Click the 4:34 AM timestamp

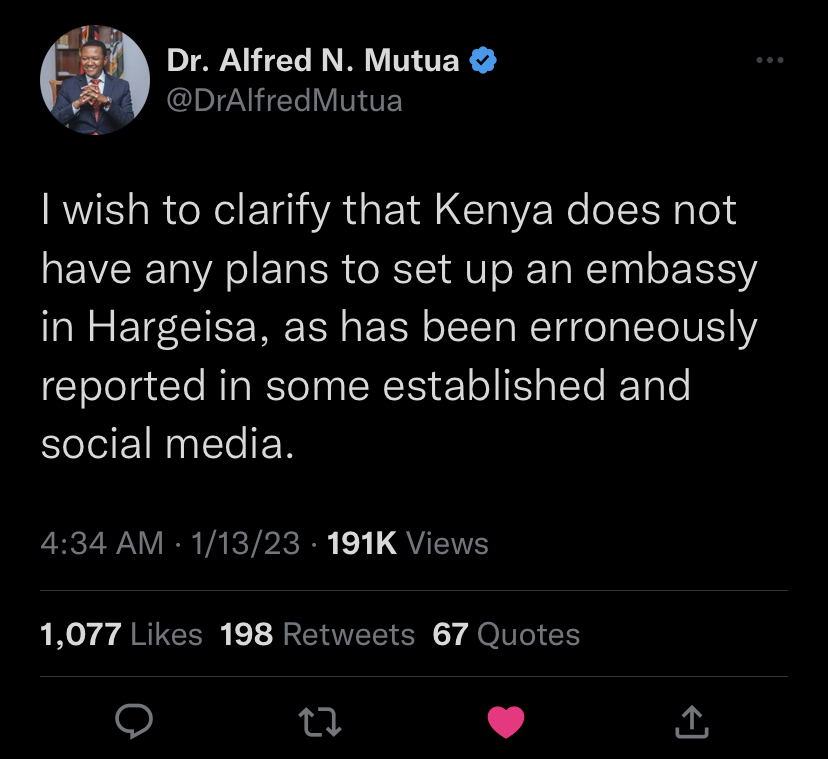pos(101,543)
